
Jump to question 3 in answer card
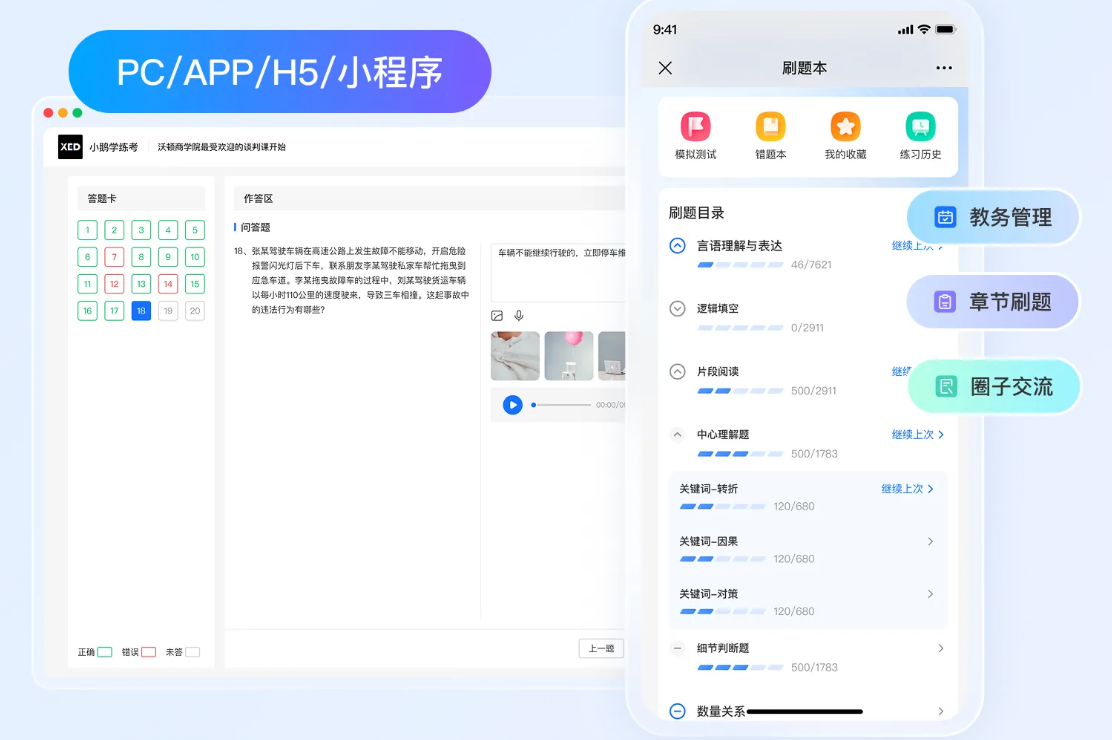click(141, 230)
